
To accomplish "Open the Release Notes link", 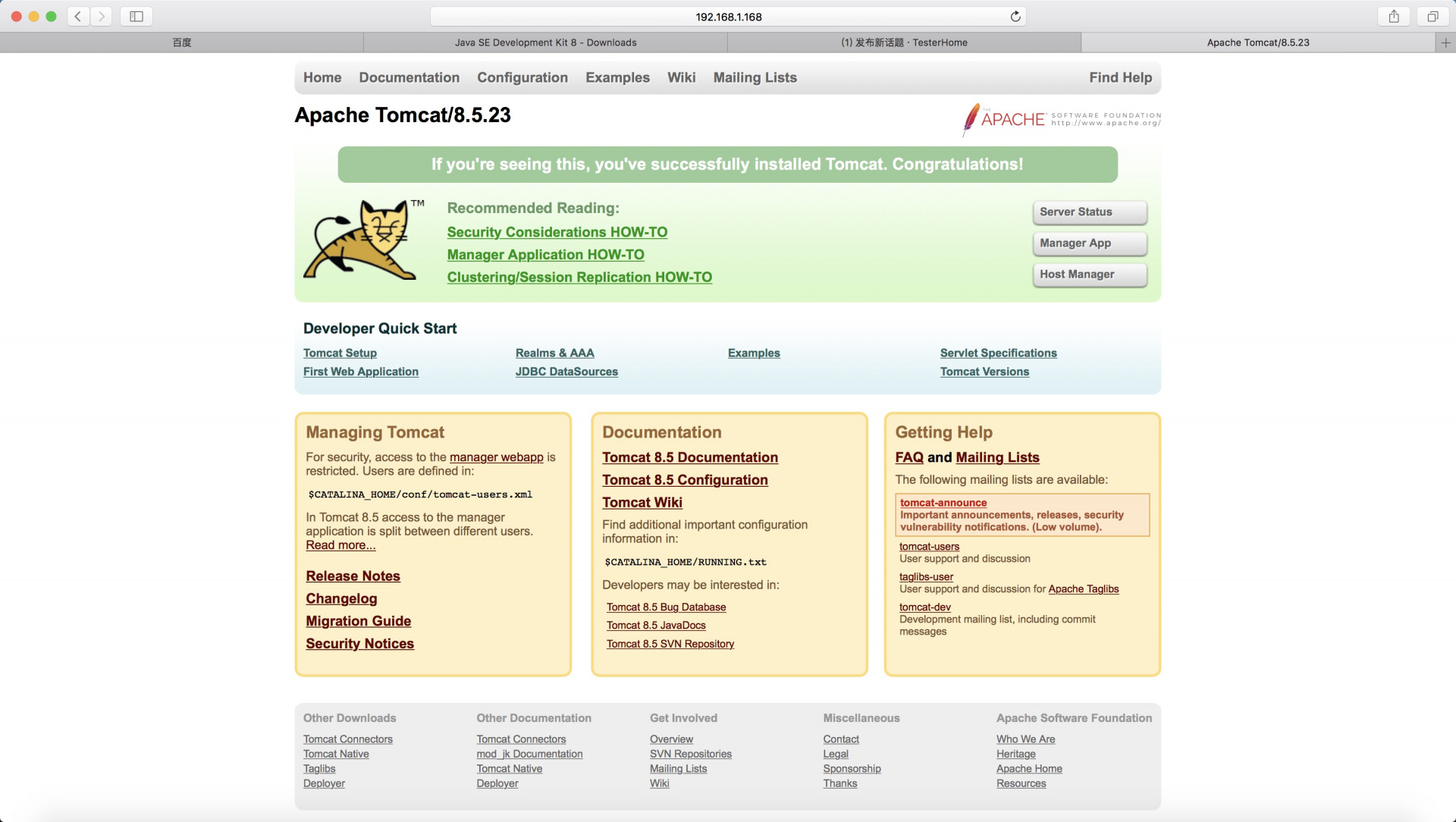I will coord(353,576).
